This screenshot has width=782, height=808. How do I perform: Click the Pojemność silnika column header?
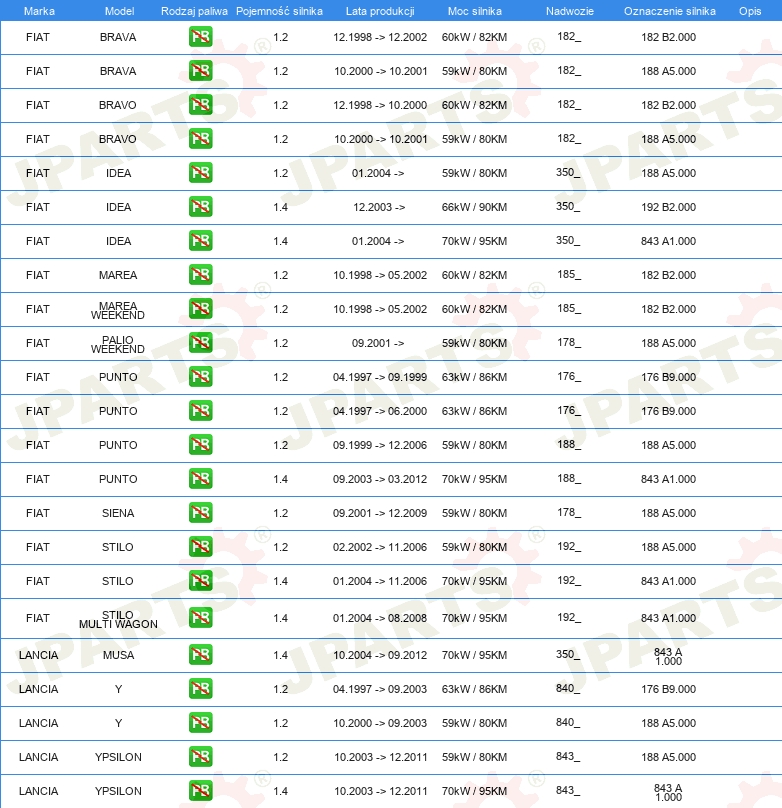point(279,11)
